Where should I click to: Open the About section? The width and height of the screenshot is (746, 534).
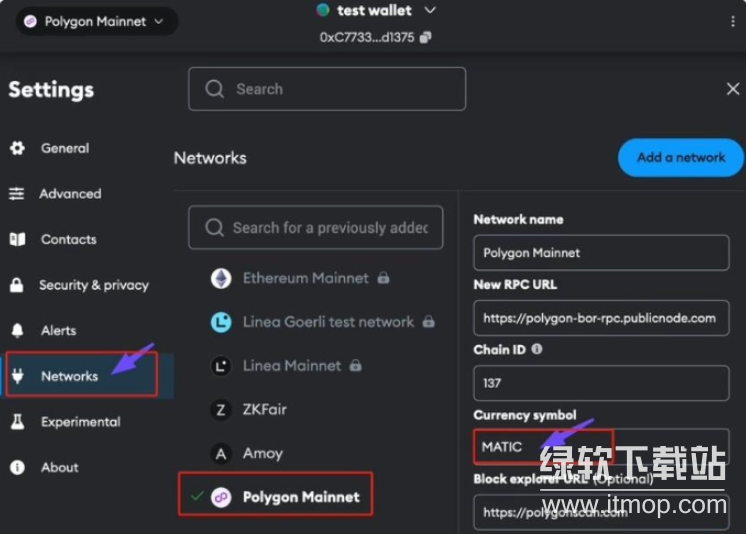[x=59, y=467]
